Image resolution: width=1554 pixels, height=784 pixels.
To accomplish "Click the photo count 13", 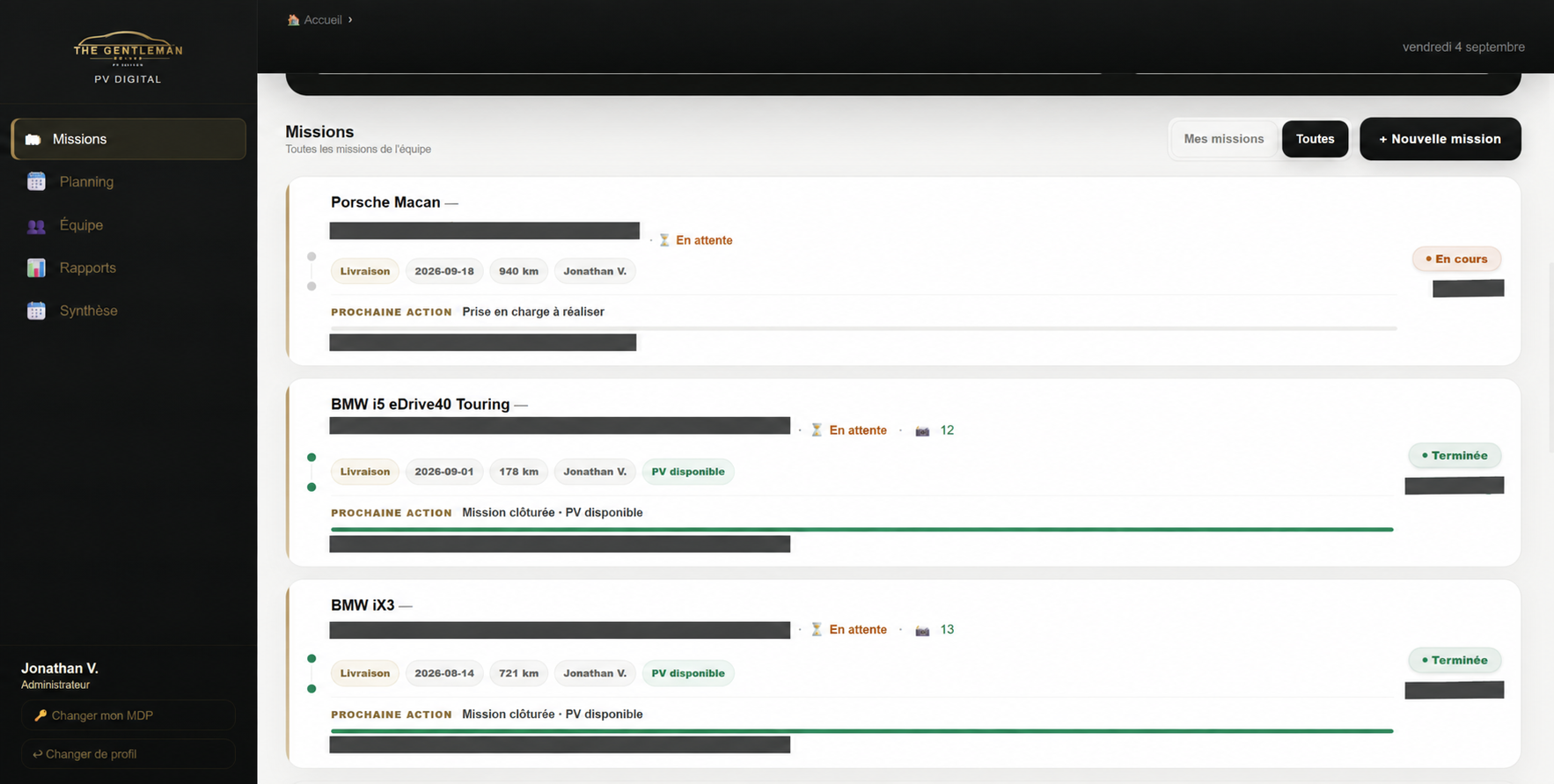I will (947, 629).
